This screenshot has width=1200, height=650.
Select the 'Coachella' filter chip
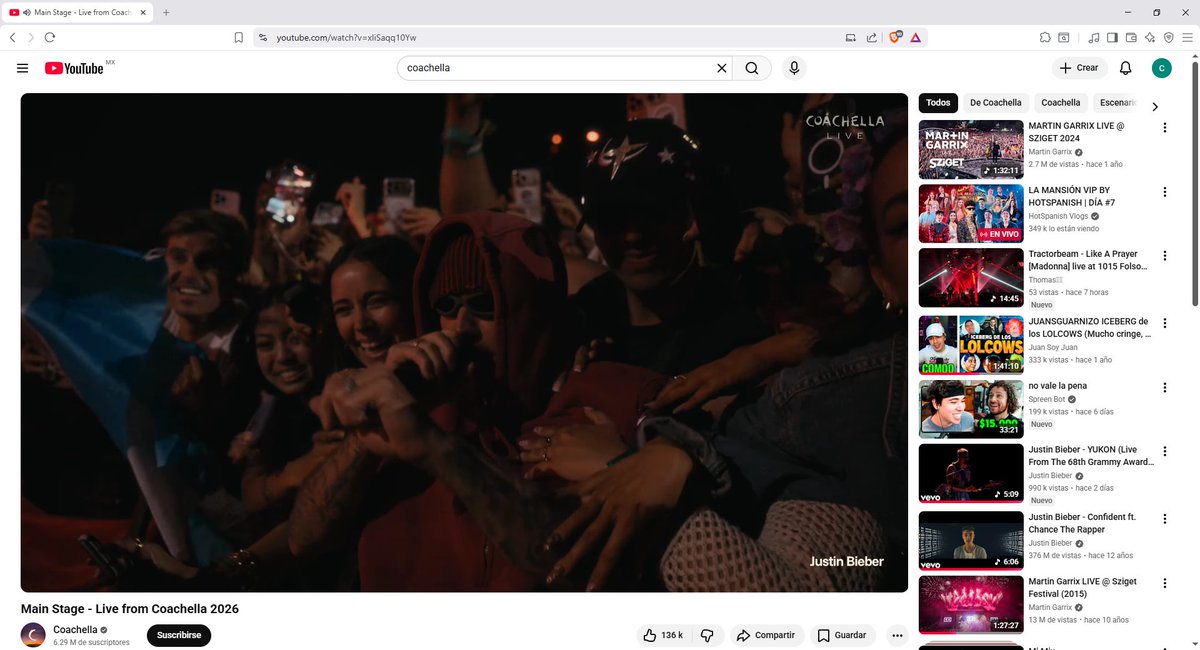click(x=1060, y=102)
